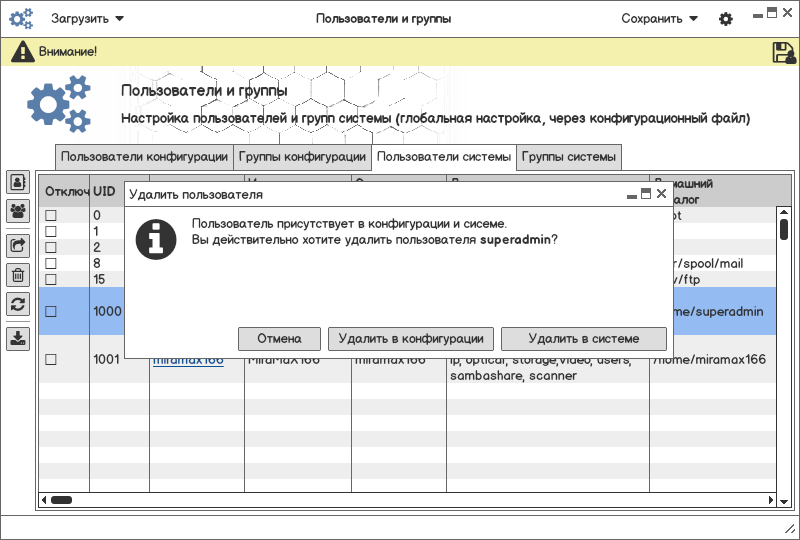The image size is (800, 540).
Task: Click the Удалить в системе button
Action: pos(583,338)
